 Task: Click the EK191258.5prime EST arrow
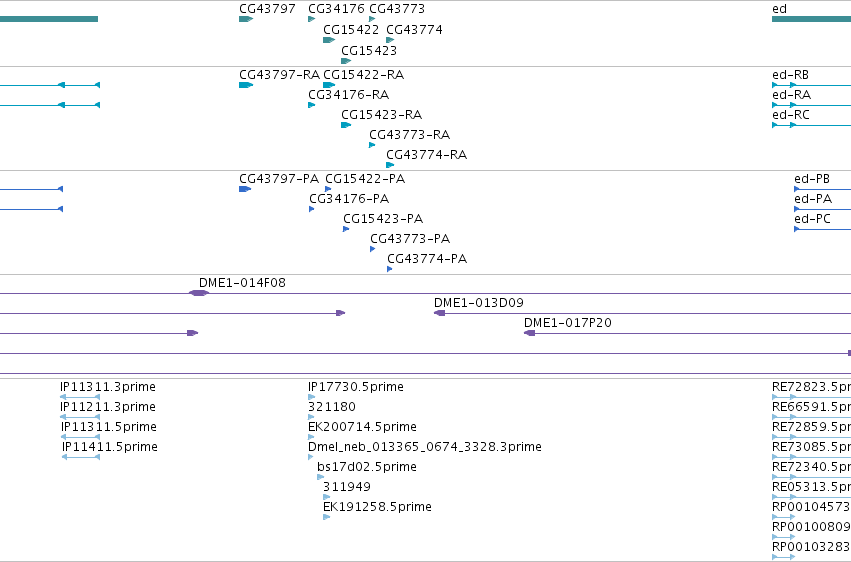(327, 517)
